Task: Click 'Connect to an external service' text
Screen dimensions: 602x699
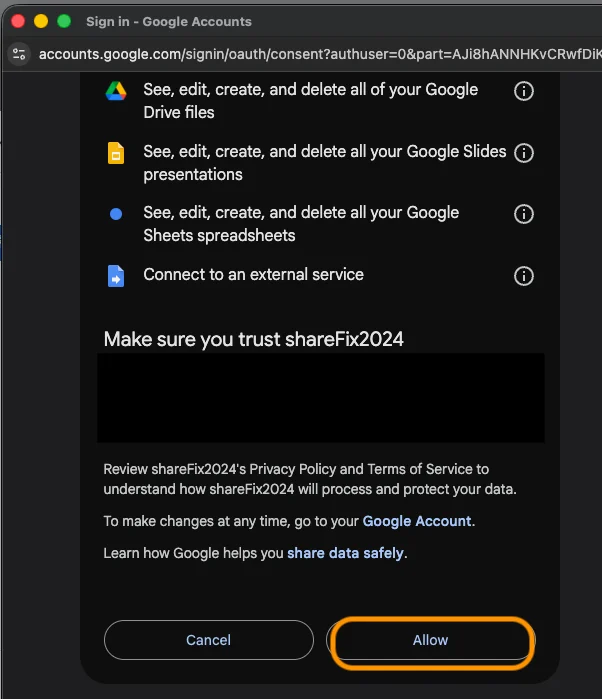Action: click(253, 274)
